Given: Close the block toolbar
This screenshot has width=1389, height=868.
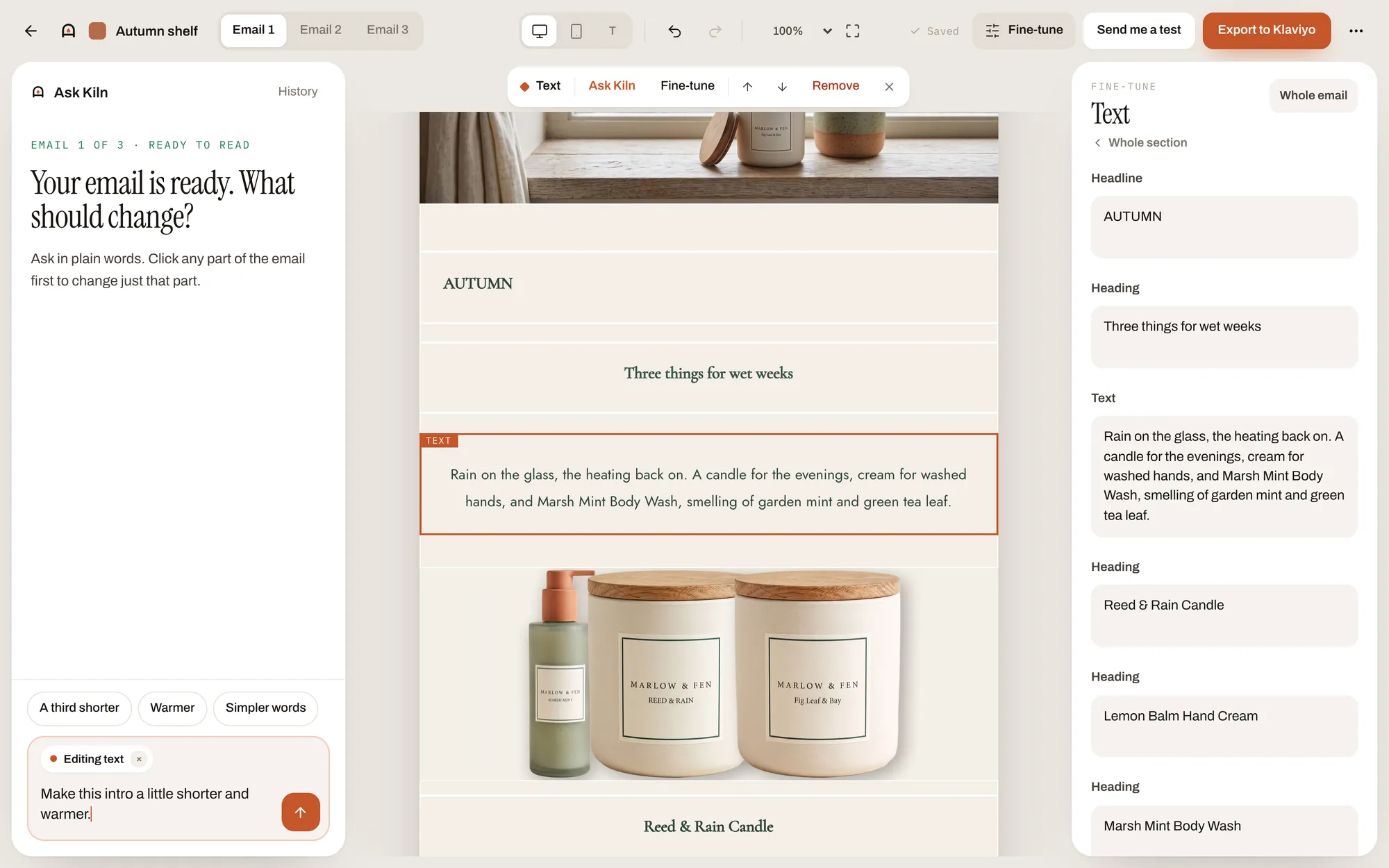Looking at the screenshot, I should 889,86.
